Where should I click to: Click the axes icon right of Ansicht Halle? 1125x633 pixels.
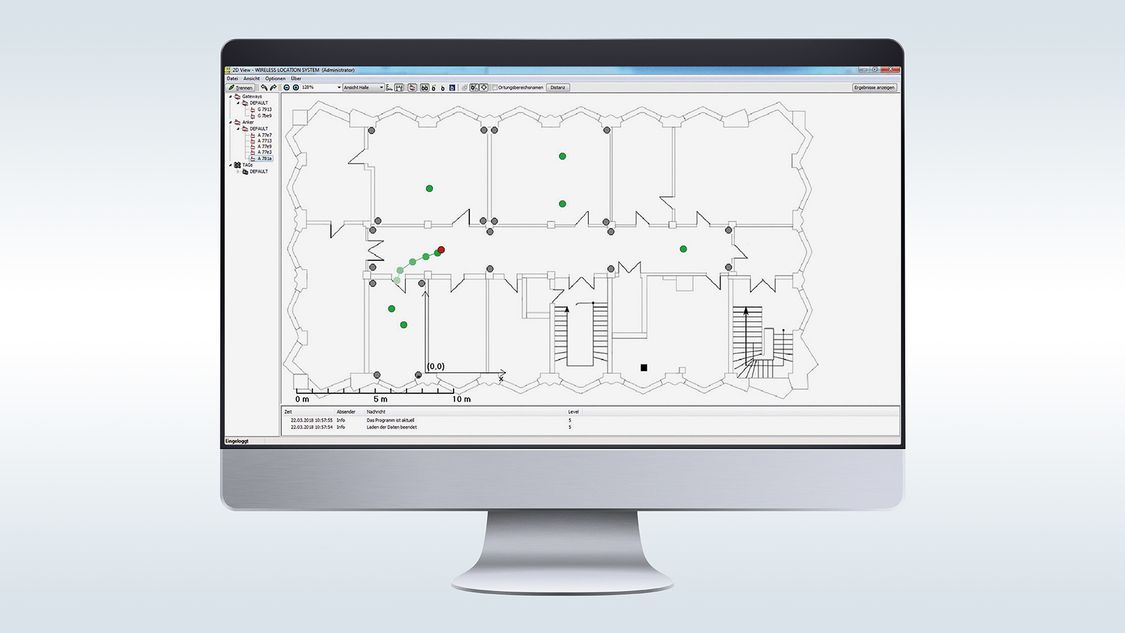[x=390, y=88]
